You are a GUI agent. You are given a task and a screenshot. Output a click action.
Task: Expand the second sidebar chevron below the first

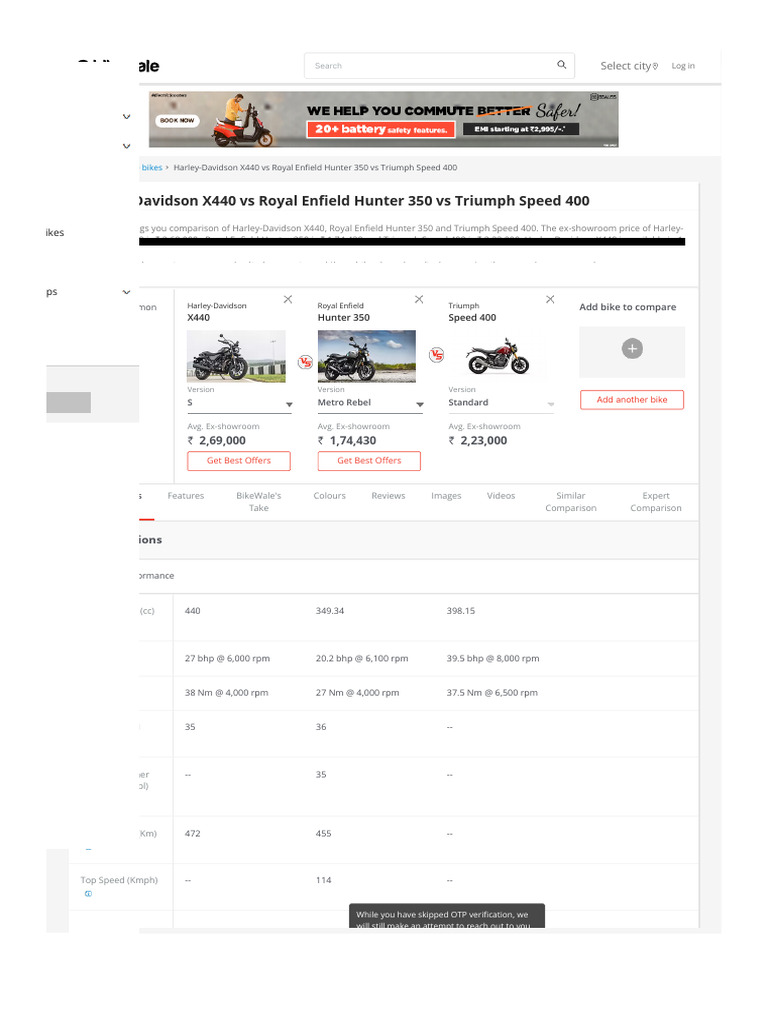(x=126, y=146)
